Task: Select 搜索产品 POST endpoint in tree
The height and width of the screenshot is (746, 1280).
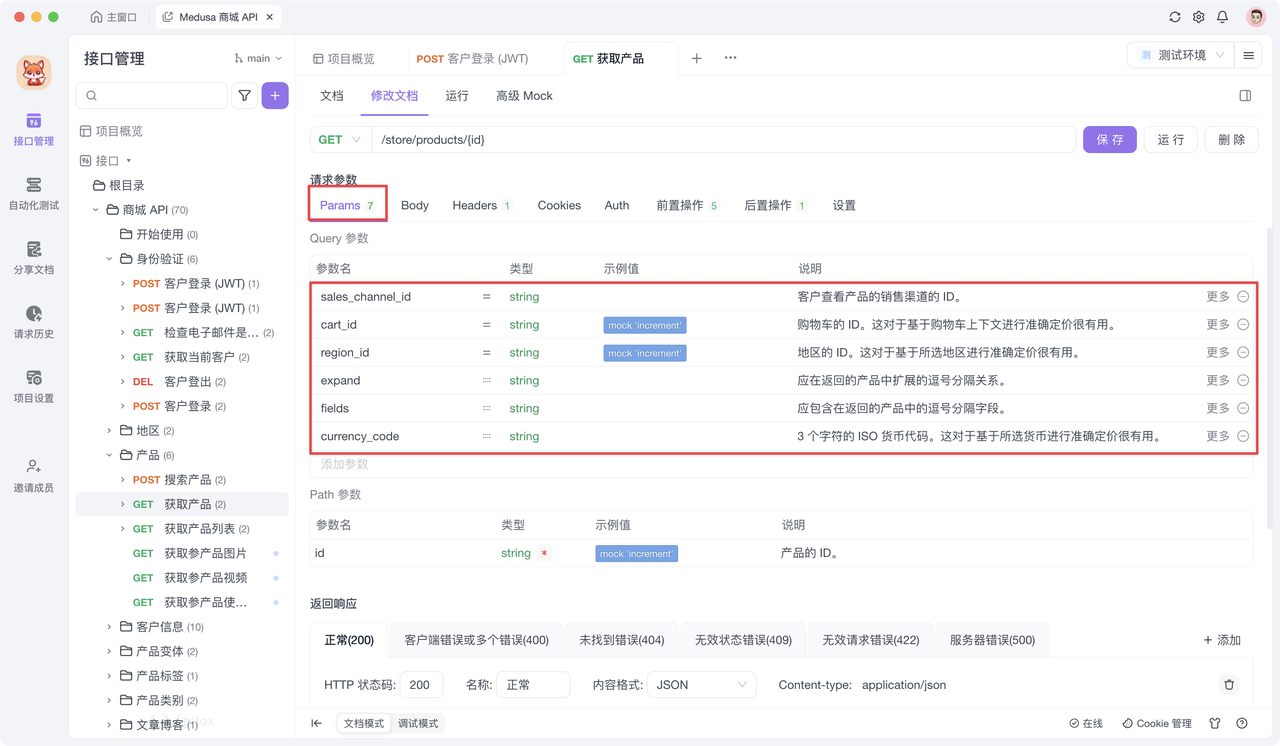Action: point(180,480)
